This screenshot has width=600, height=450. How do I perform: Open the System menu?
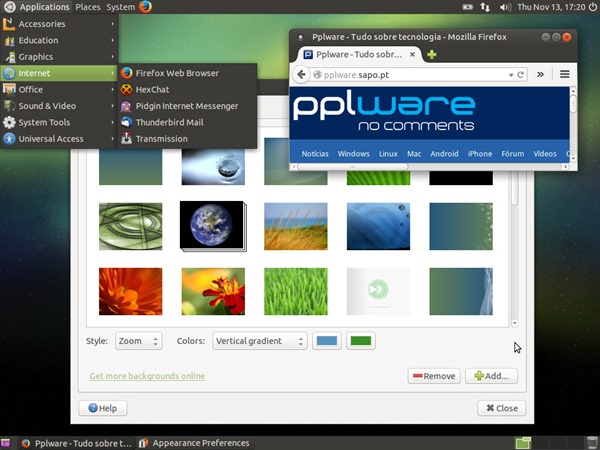[120, 7]
